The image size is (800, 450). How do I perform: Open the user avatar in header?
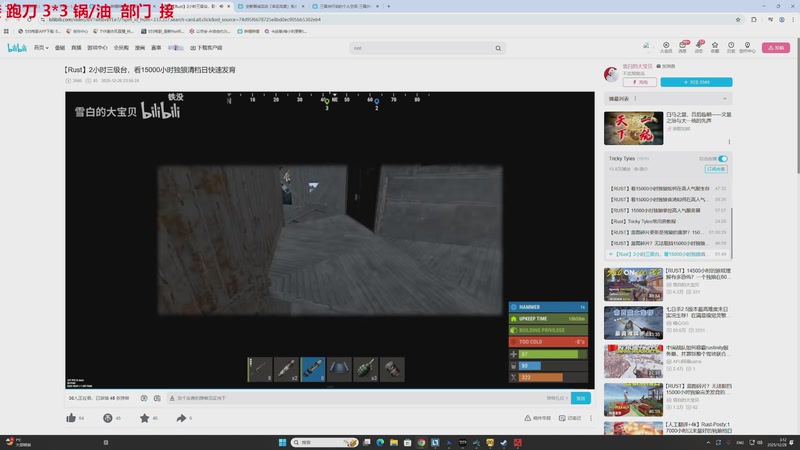pos(646,47)
